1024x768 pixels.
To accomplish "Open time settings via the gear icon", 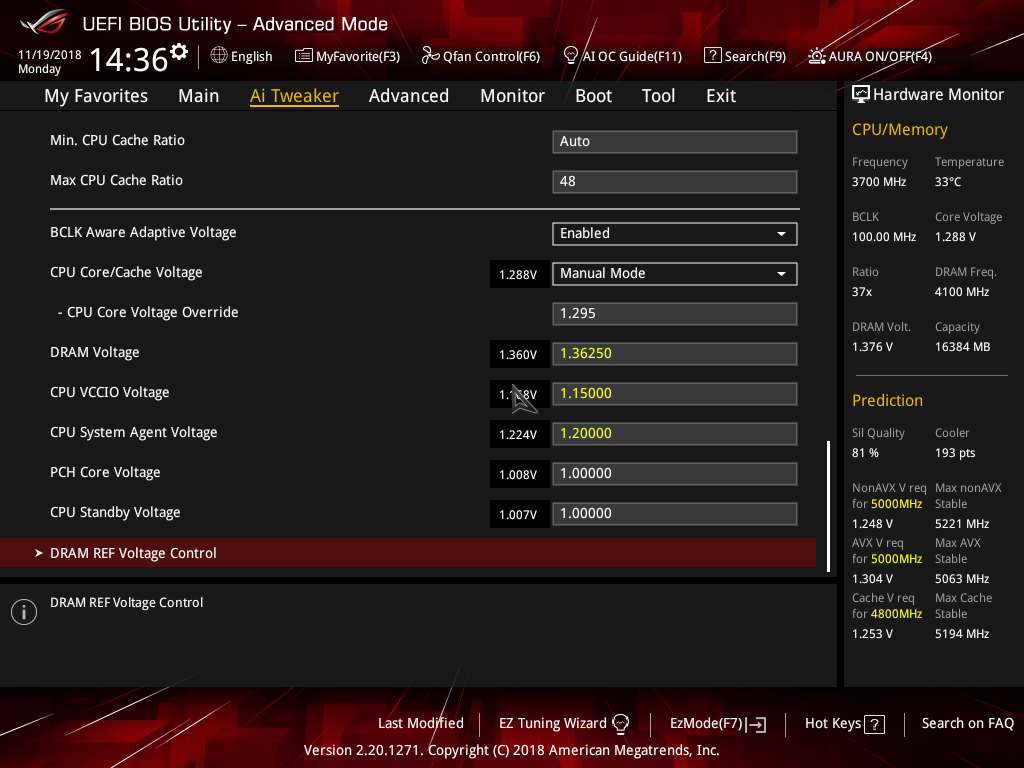I will [179, 51].
